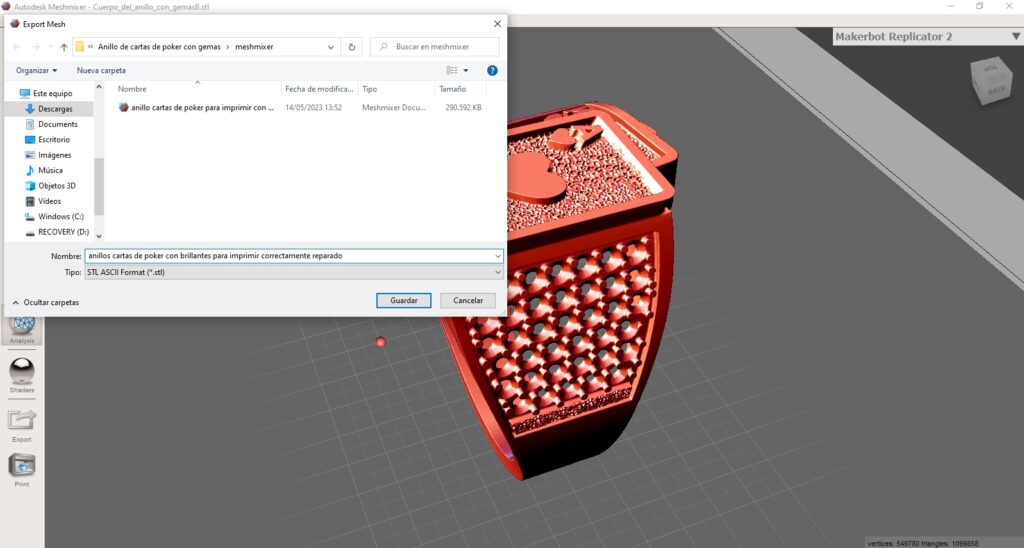
Task: Click the Buscar en meshmixer search box
Action: (x=440, y=47)
